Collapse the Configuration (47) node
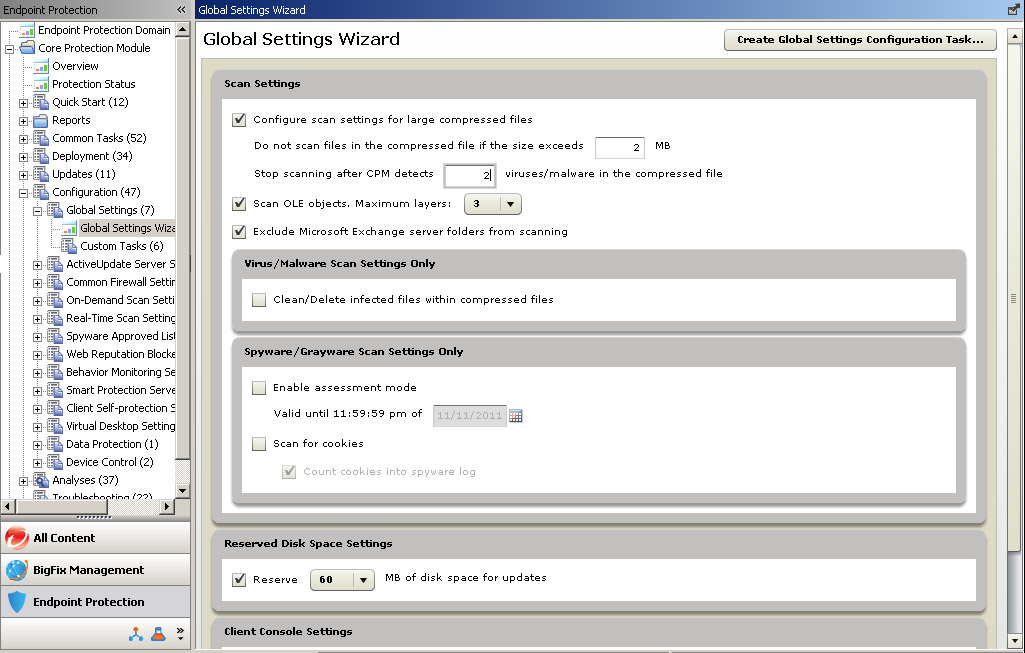This screenshot has width=1025, height=653. (24, 193)
